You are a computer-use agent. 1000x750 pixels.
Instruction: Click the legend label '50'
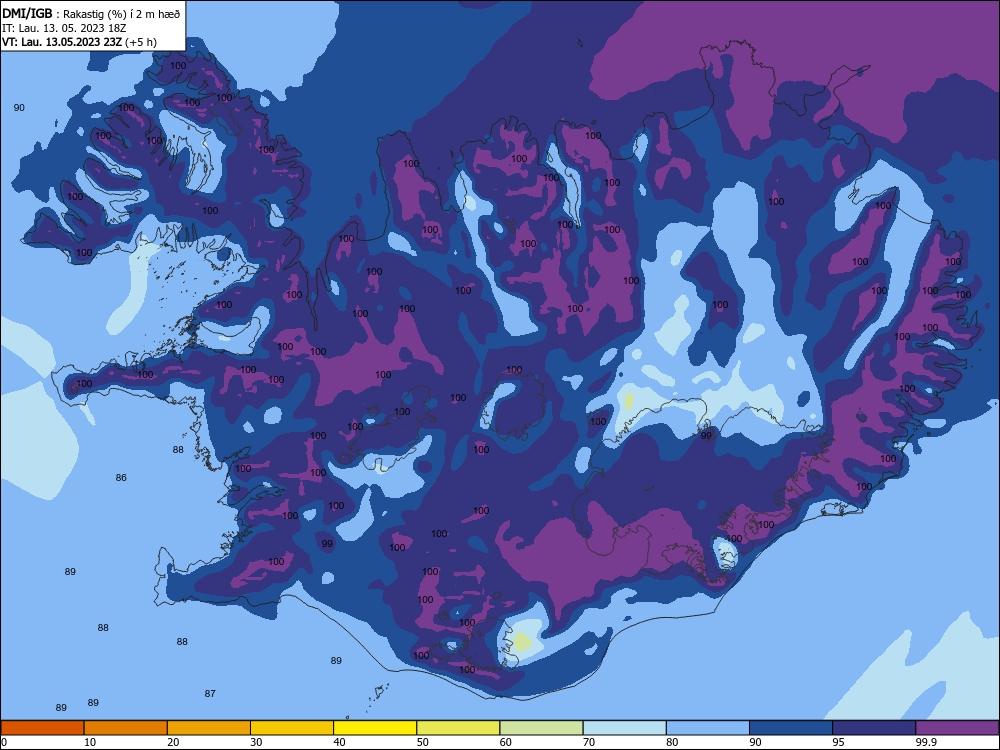tap(422, 742)
